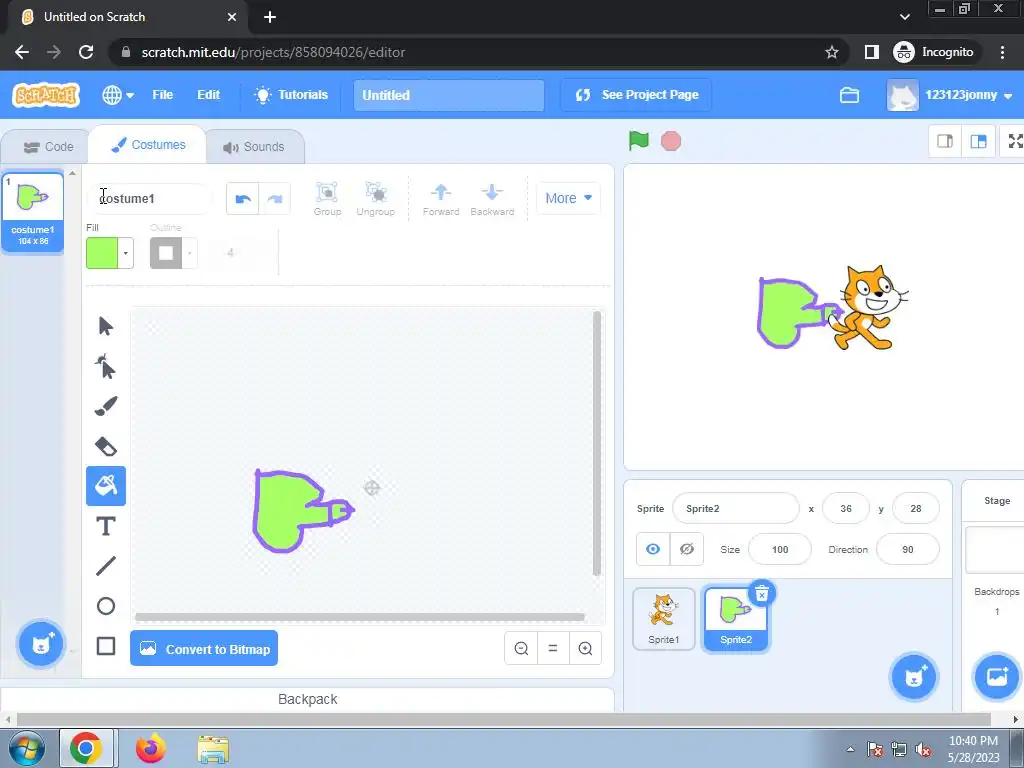This screenshot has width=1024, height=768.
Task: Click the Outline color swatch
Action: [166, 253]
